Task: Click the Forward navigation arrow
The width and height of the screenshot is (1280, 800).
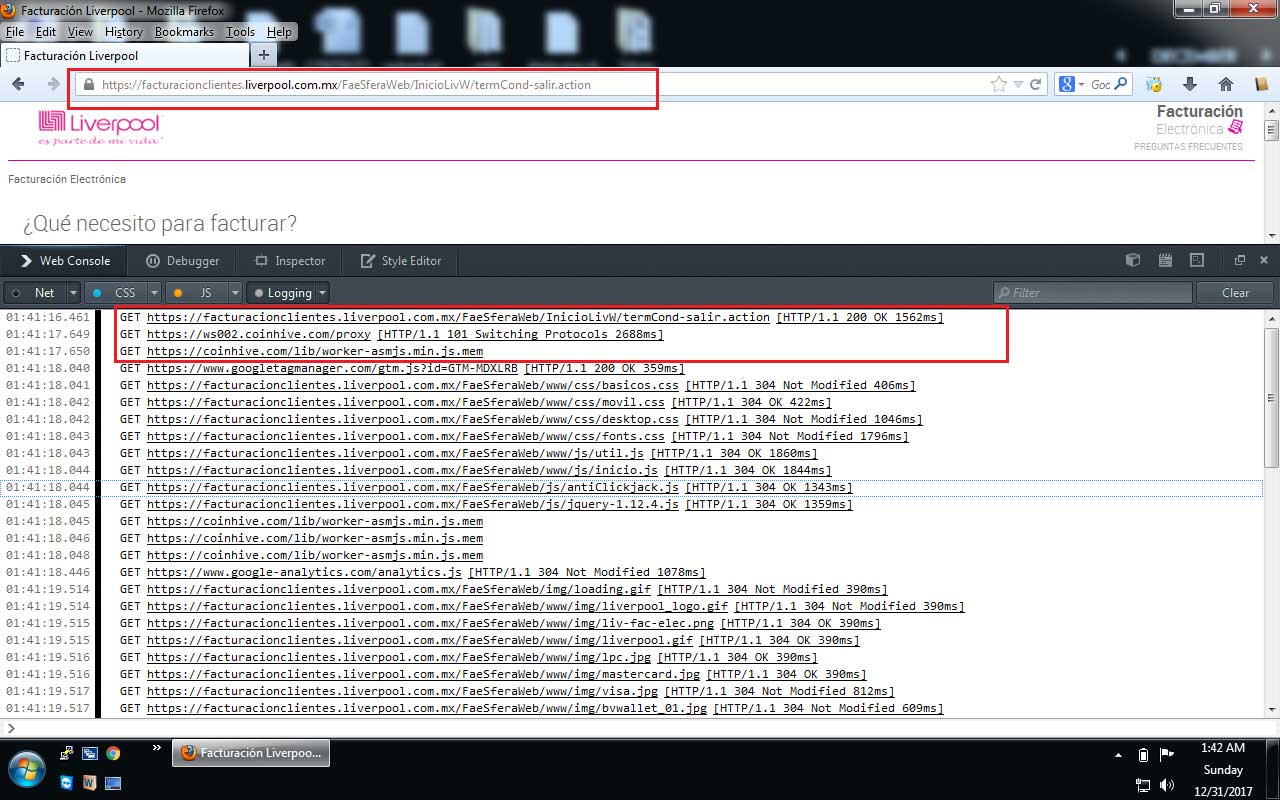Action: pyautogui.click(x=54, y=85)
